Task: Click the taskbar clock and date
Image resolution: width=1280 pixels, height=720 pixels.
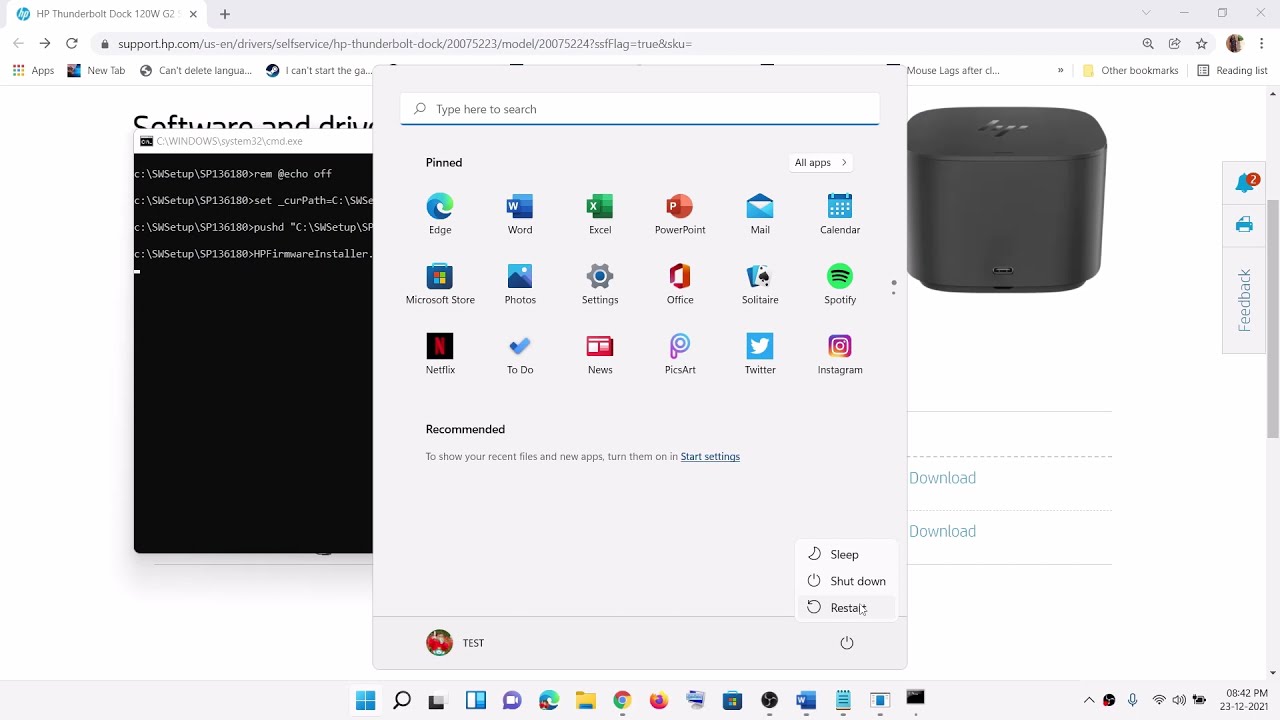Action: pyautogui.click(x=1246, y=700)
